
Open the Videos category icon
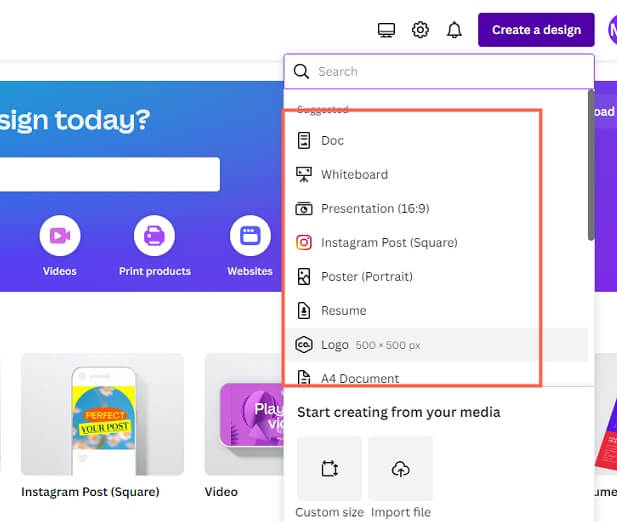60,235
